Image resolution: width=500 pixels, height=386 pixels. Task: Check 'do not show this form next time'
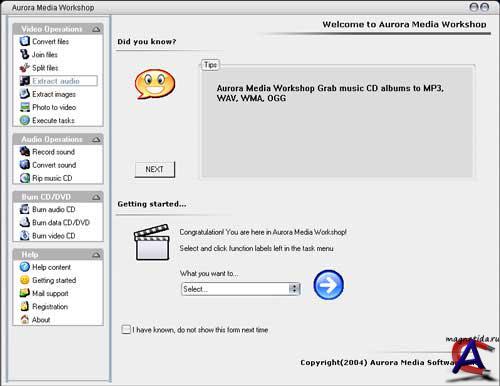coord(126,330)
